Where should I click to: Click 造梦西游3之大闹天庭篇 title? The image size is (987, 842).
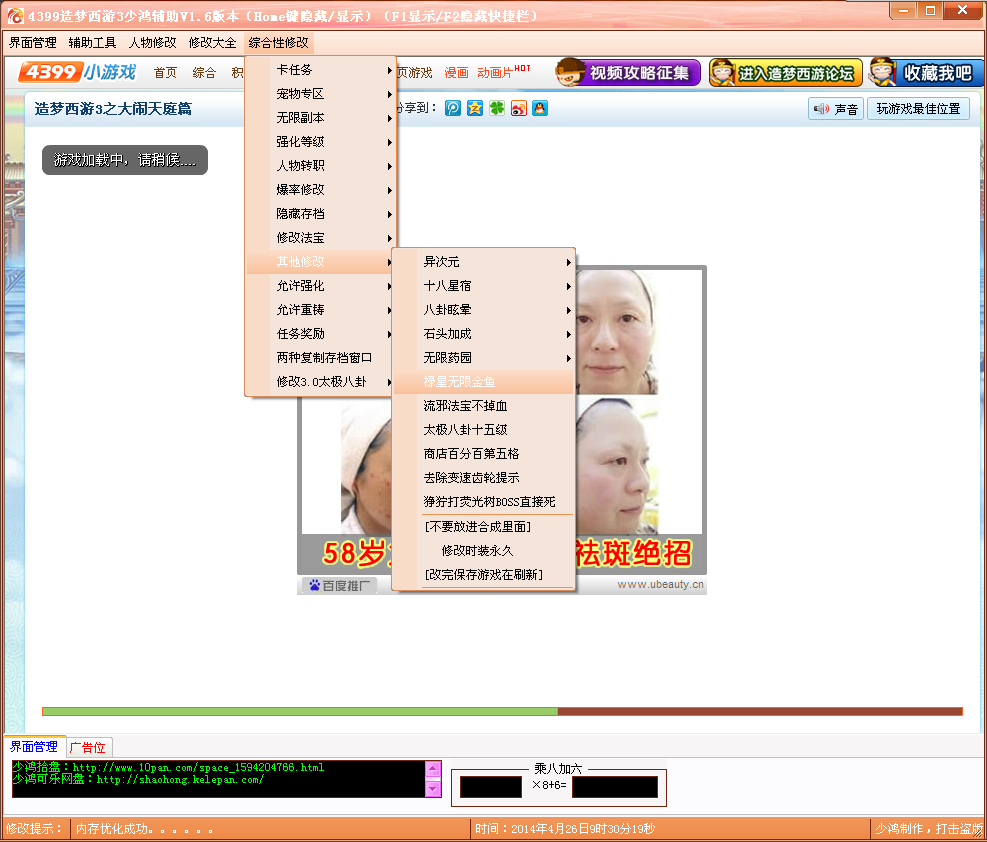(113, 109)
